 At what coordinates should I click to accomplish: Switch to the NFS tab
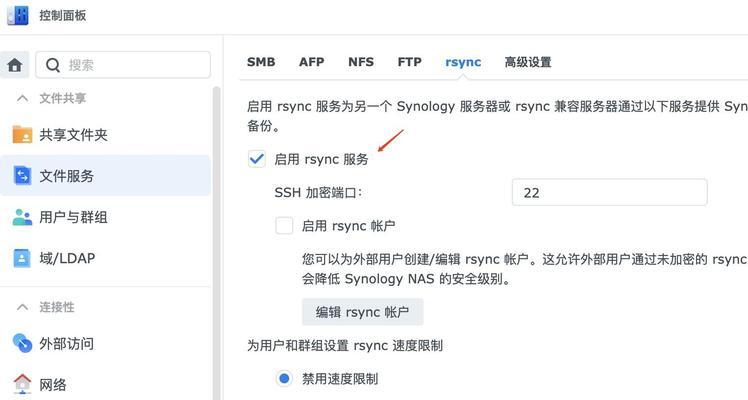(x=361, y=62)
